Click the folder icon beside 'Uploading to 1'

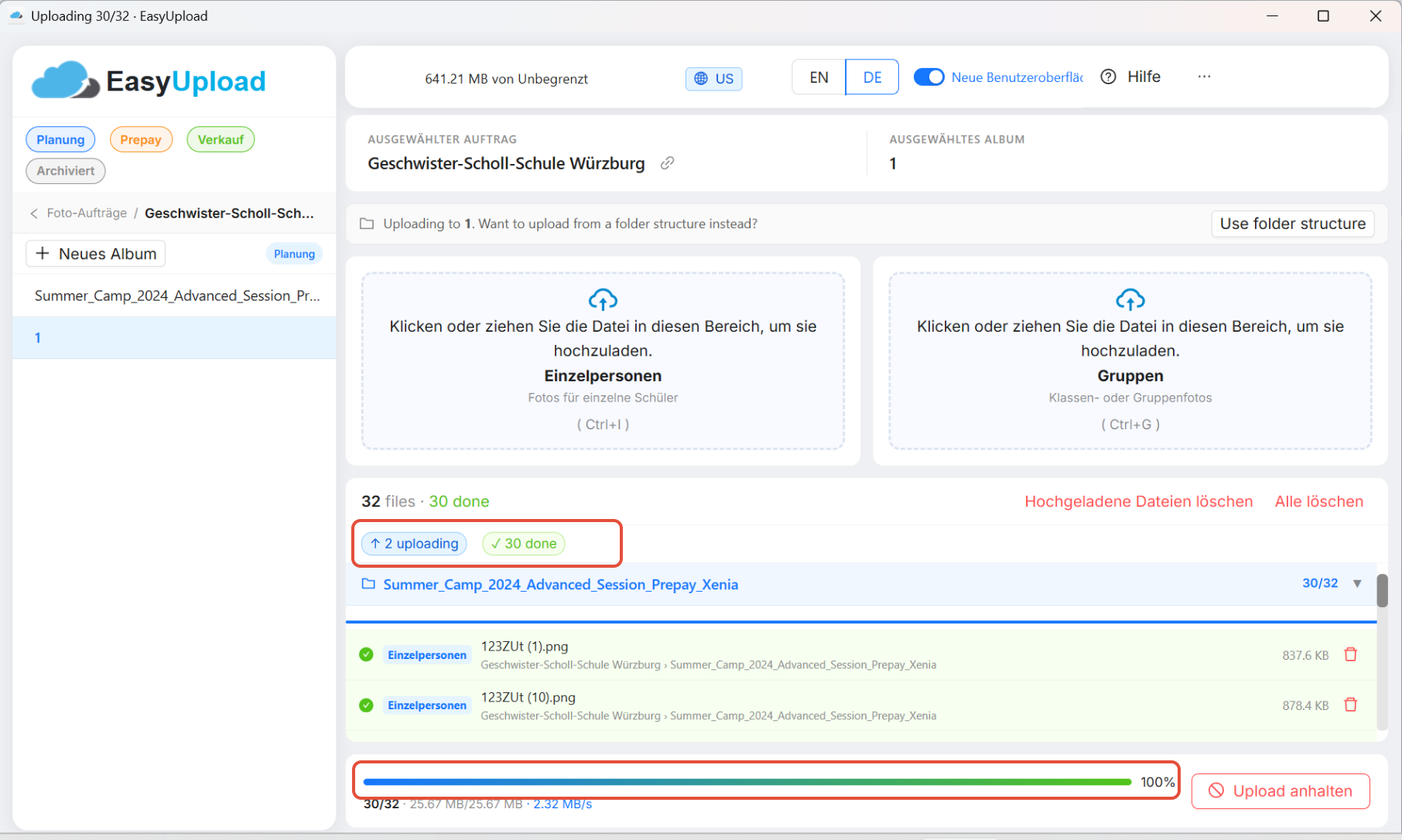tap(367, 224)
